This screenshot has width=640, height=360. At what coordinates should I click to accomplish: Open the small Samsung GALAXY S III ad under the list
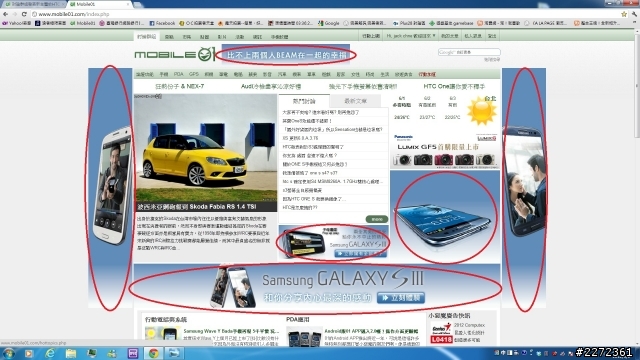tap(333, 242)
